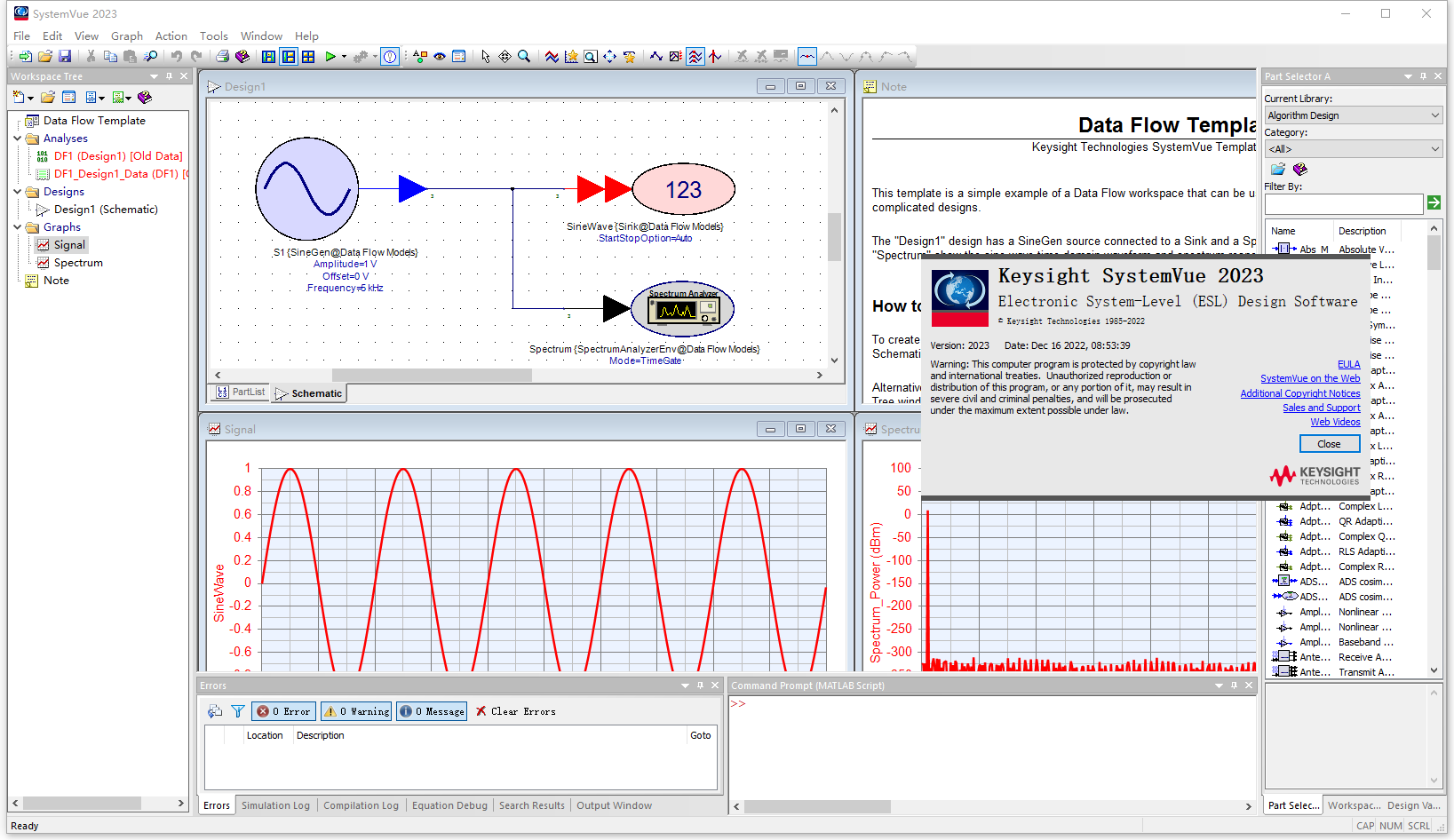
Task: Open the Part Selector panel menu arrow
Action: pos(1408,76)
